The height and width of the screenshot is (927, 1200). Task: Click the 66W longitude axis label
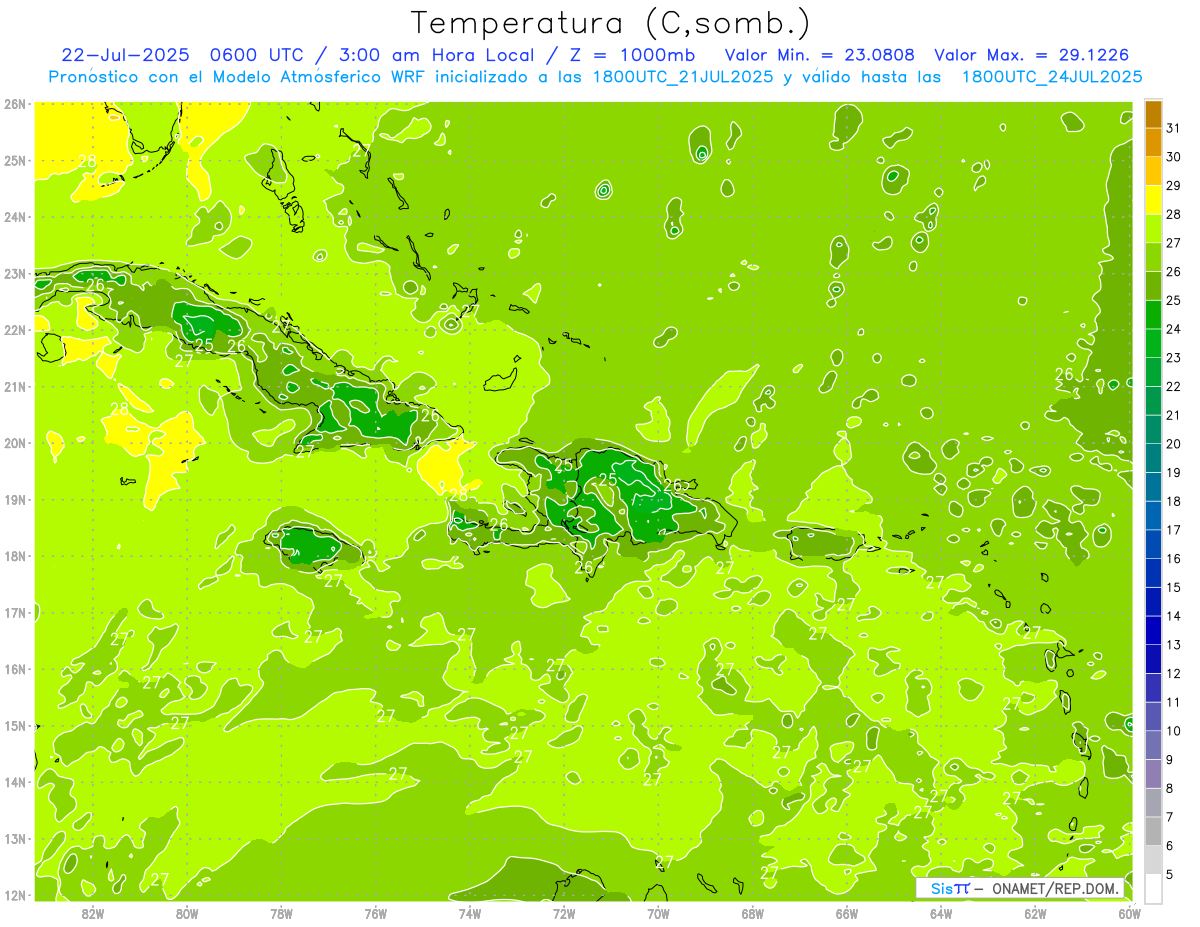click(847, 913)
